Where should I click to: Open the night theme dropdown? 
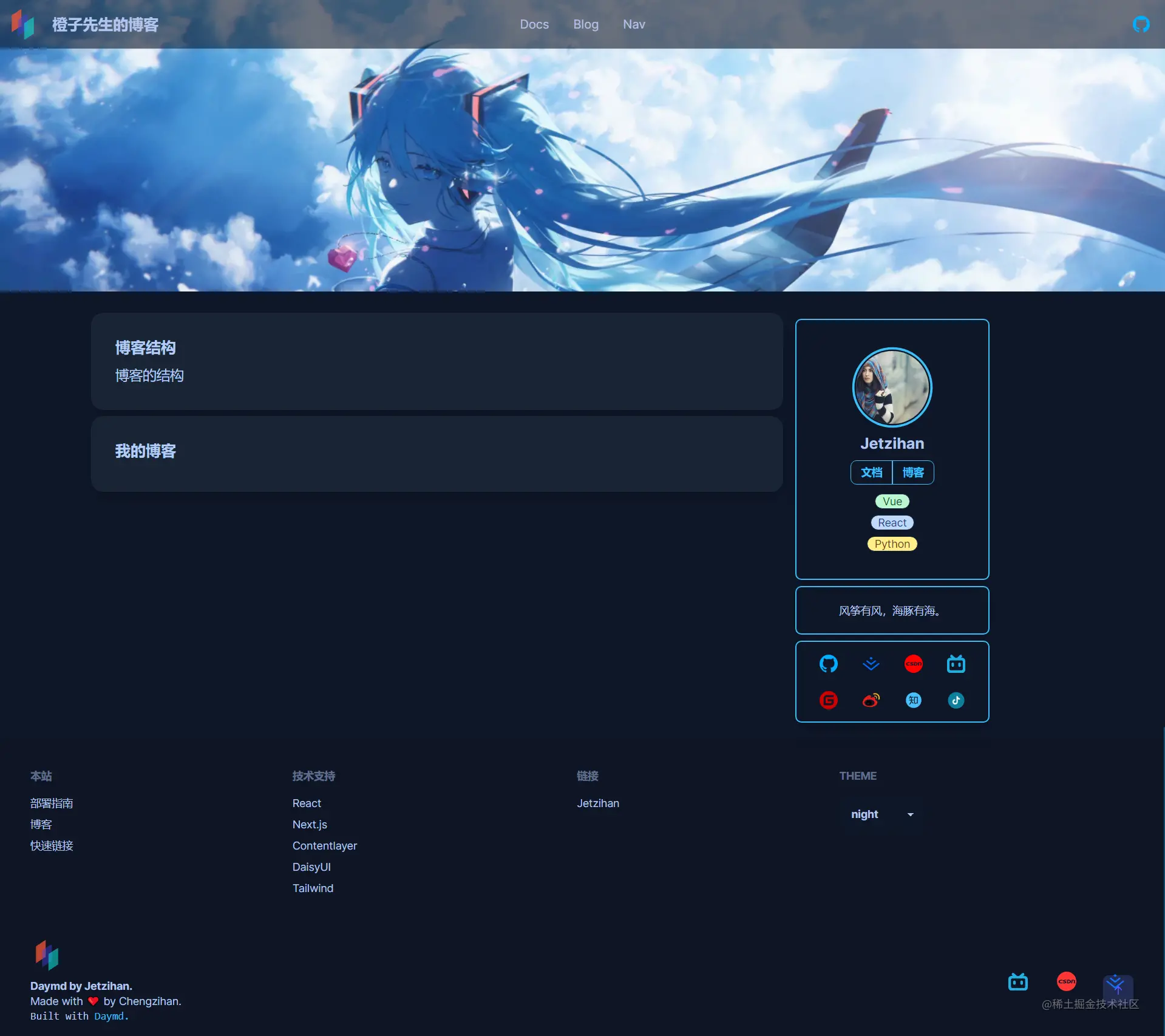[x=882, y=814]
